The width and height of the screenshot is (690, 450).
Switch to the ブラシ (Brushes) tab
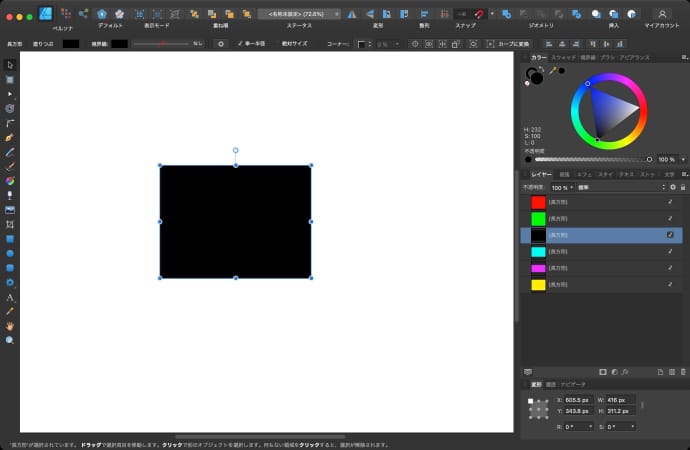pos(607,57)
